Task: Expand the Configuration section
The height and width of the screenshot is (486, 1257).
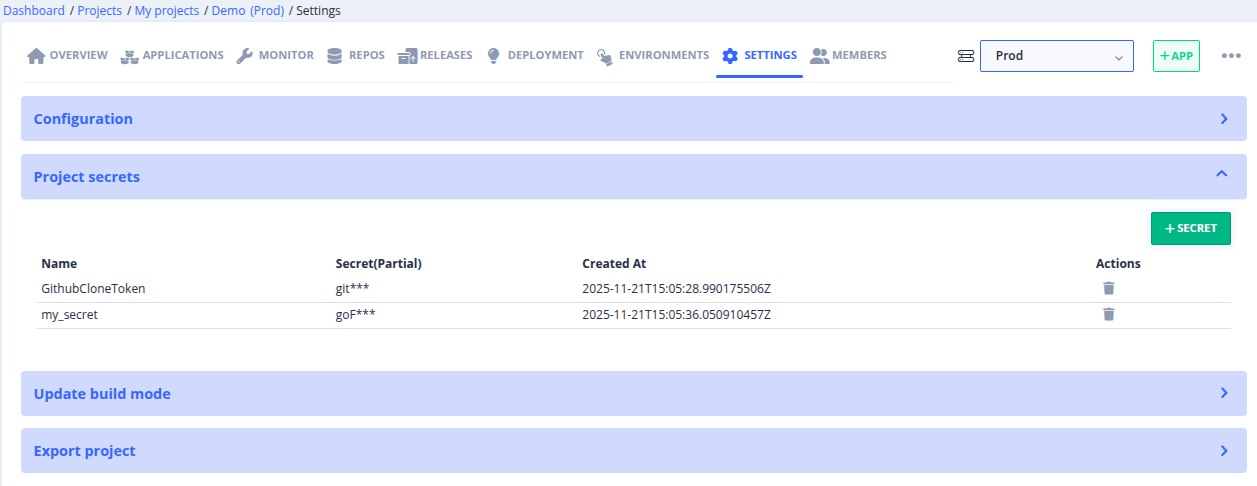Action: click(x=633, y=119)
